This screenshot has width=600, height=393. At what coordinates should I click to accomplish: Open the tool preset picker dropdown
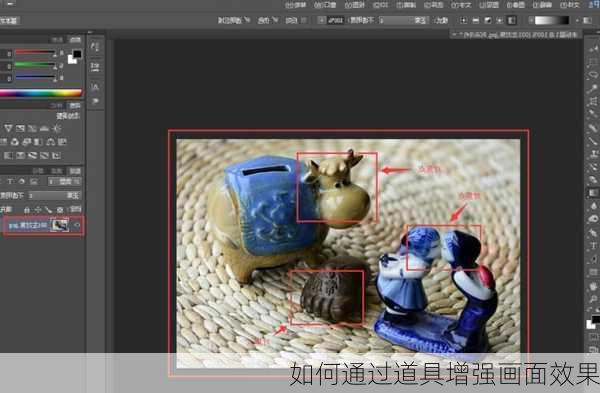(x=577, y=20)
